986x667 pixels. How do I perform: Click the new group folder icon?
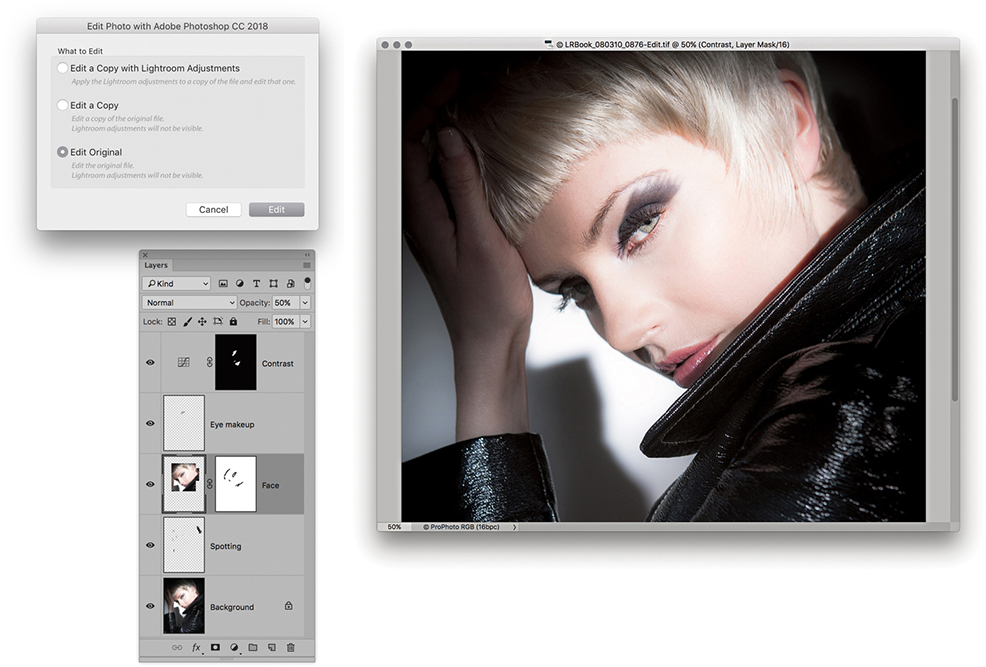[253, 648]
